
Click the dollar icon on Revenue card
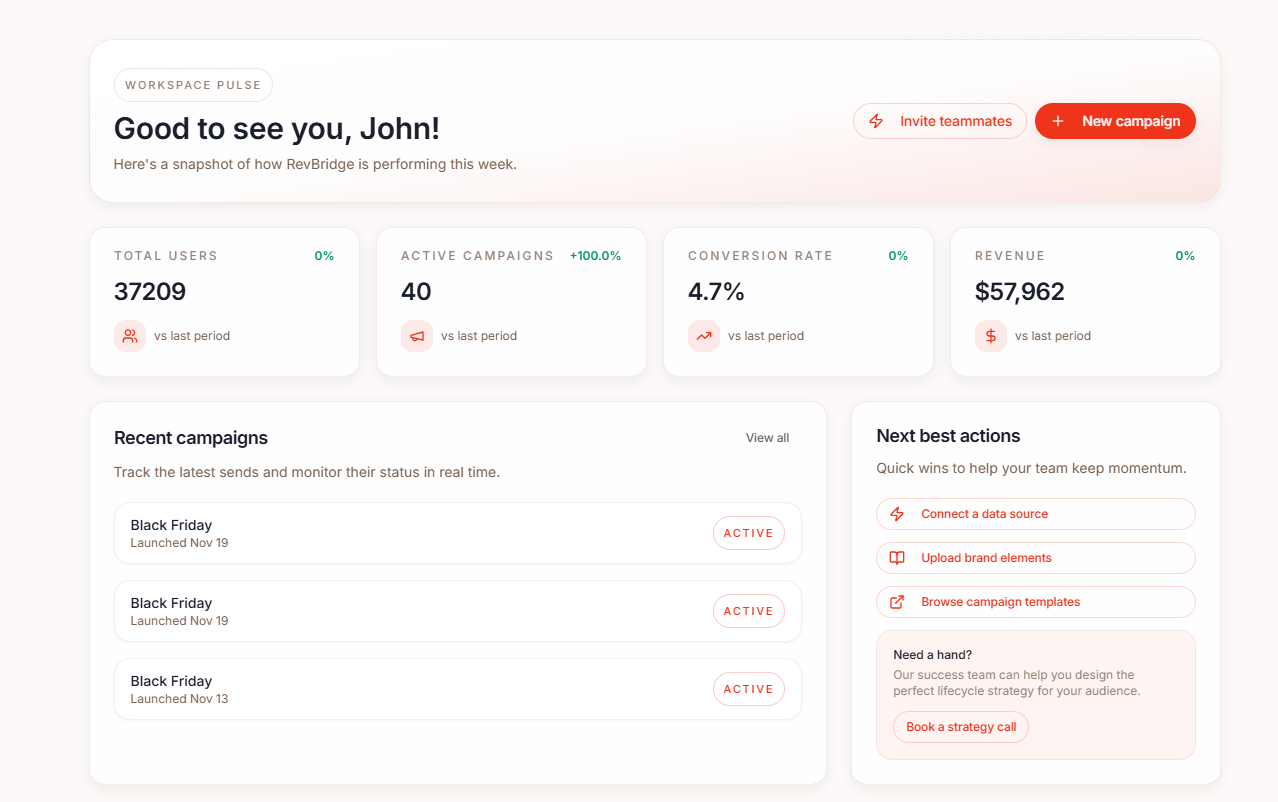pyautogui.click(x=990, y=336)
